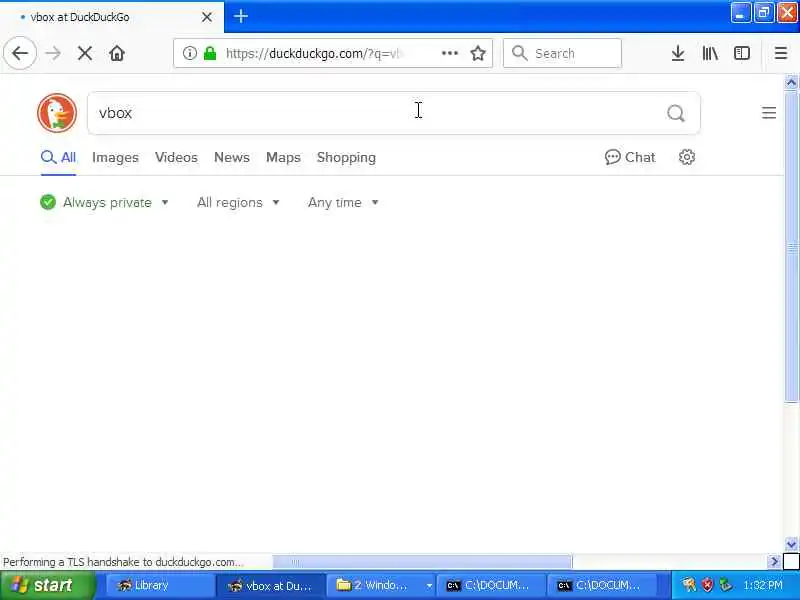Switch to Maps results
Viewport: 800px width, 600px height.
click(x=283, y=158)
